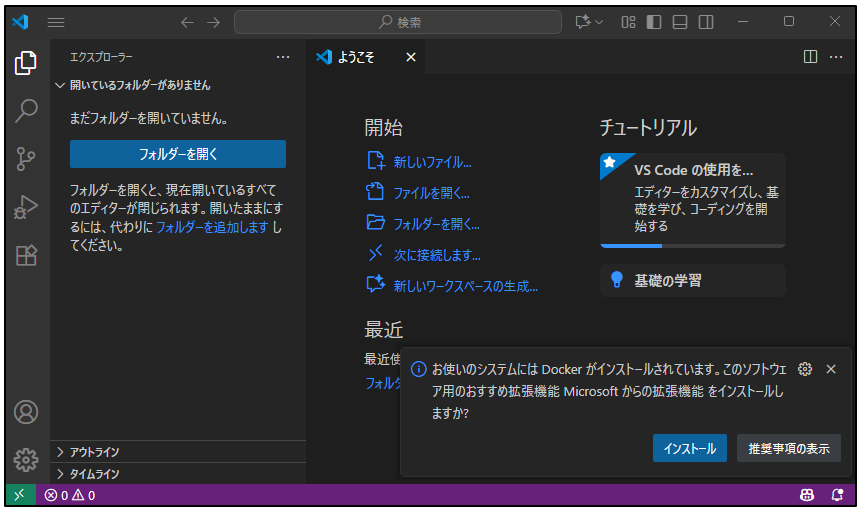Viewport: 861px width, 510px height.
Task: Click the 新しいファイル... link
Action: pos(432,162)
